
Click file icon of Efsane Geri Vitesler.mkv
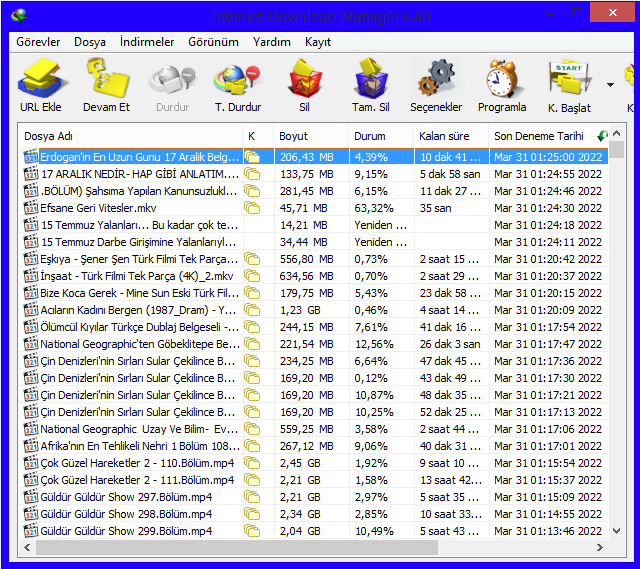(31, 208)
